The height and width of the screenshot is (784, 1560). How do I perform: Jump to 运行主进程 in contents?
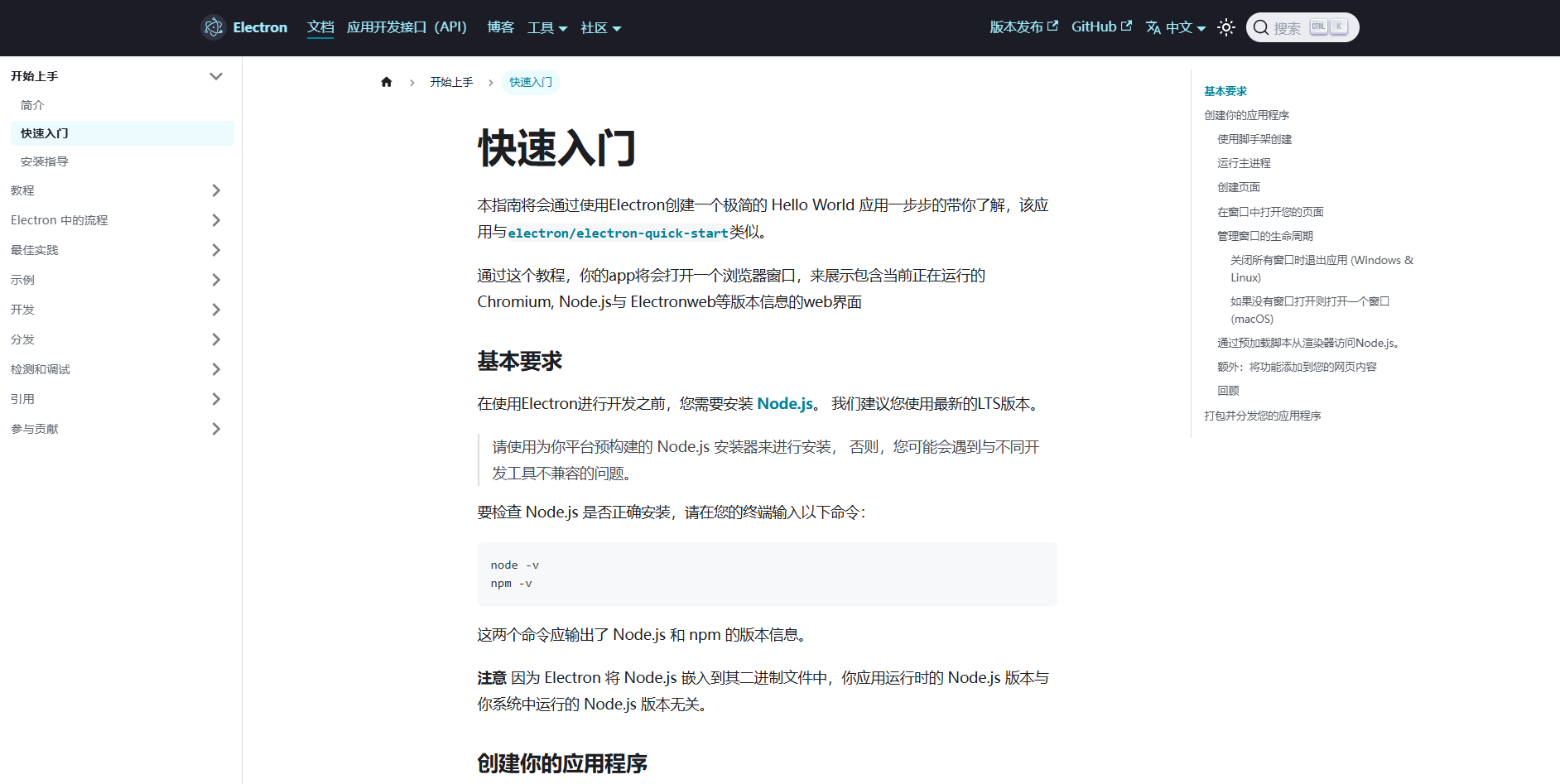1244,163
